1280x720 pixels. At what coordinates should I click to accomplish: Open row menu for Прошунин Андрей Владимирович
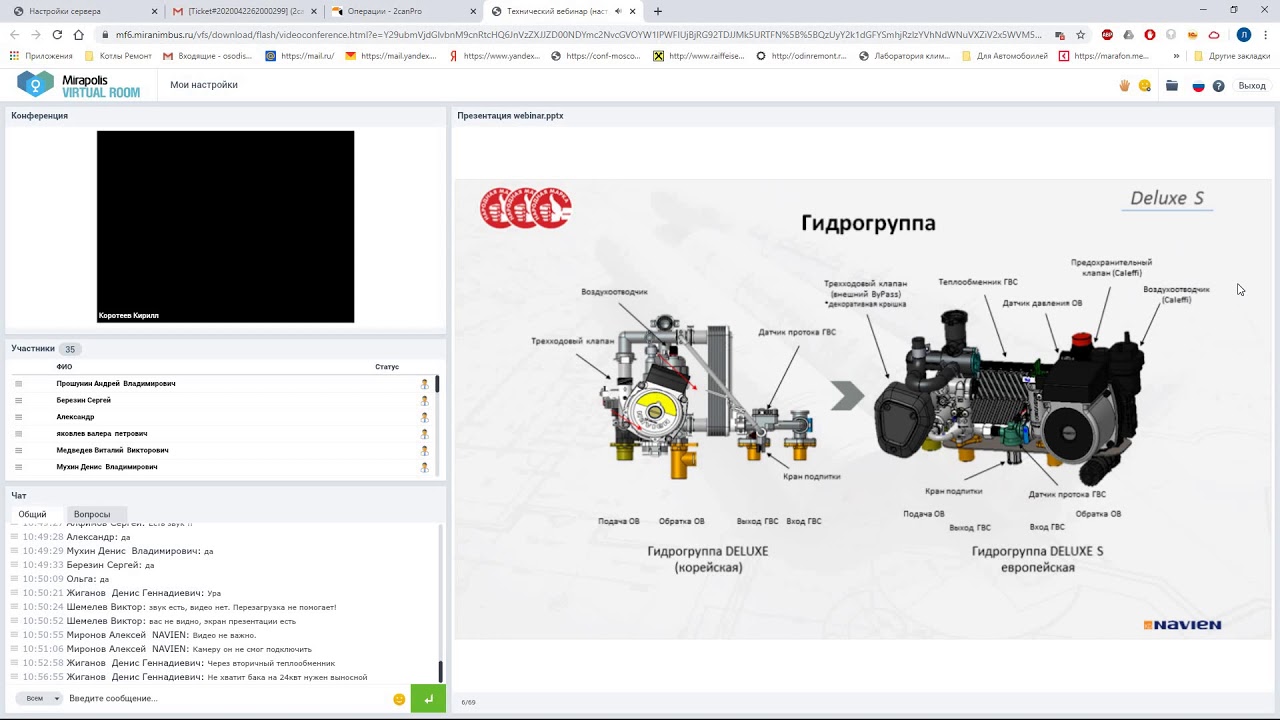[18, 384]
